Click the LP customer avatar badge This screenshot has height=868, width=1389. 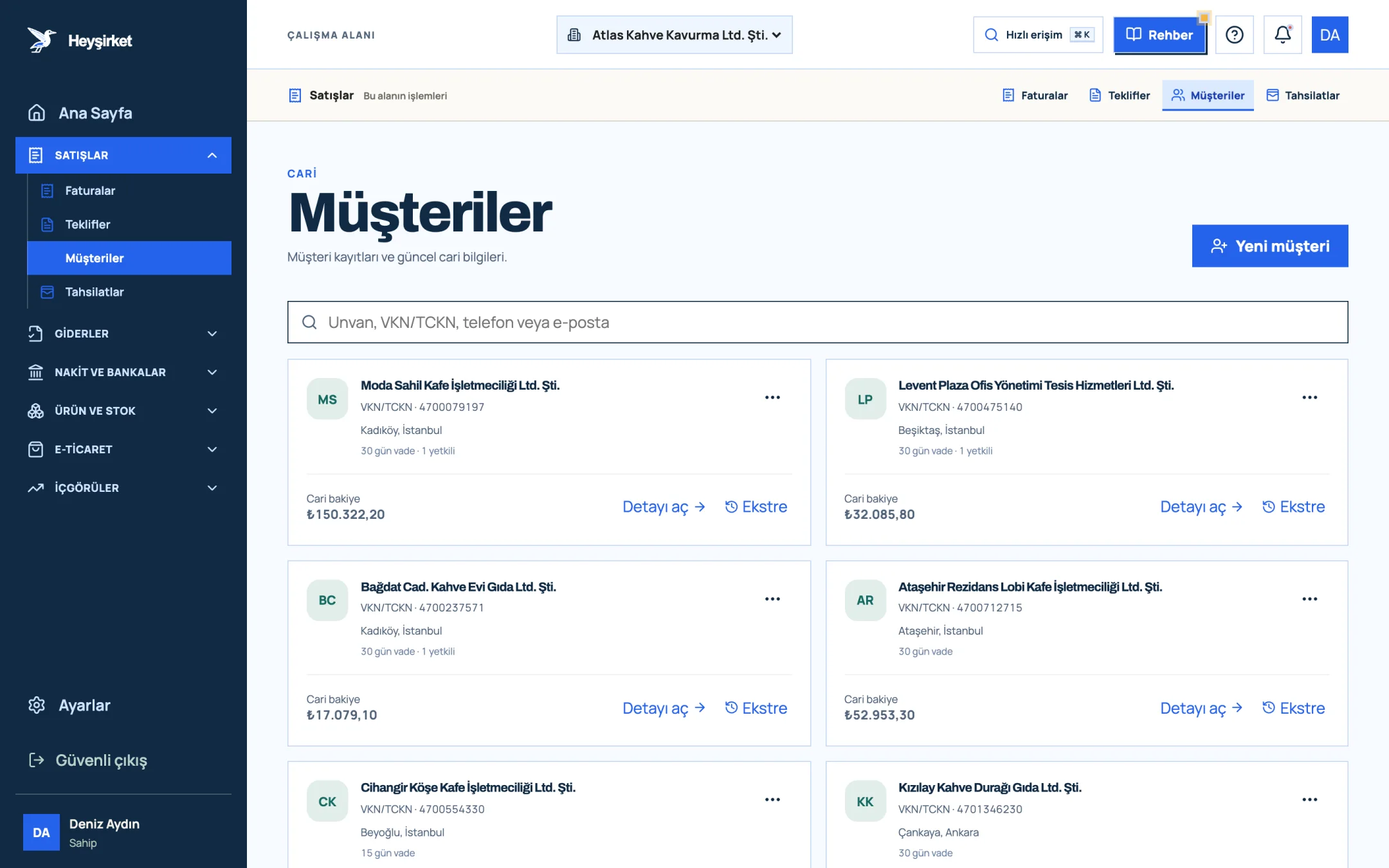pyautogui.click(x=865, y=399)
